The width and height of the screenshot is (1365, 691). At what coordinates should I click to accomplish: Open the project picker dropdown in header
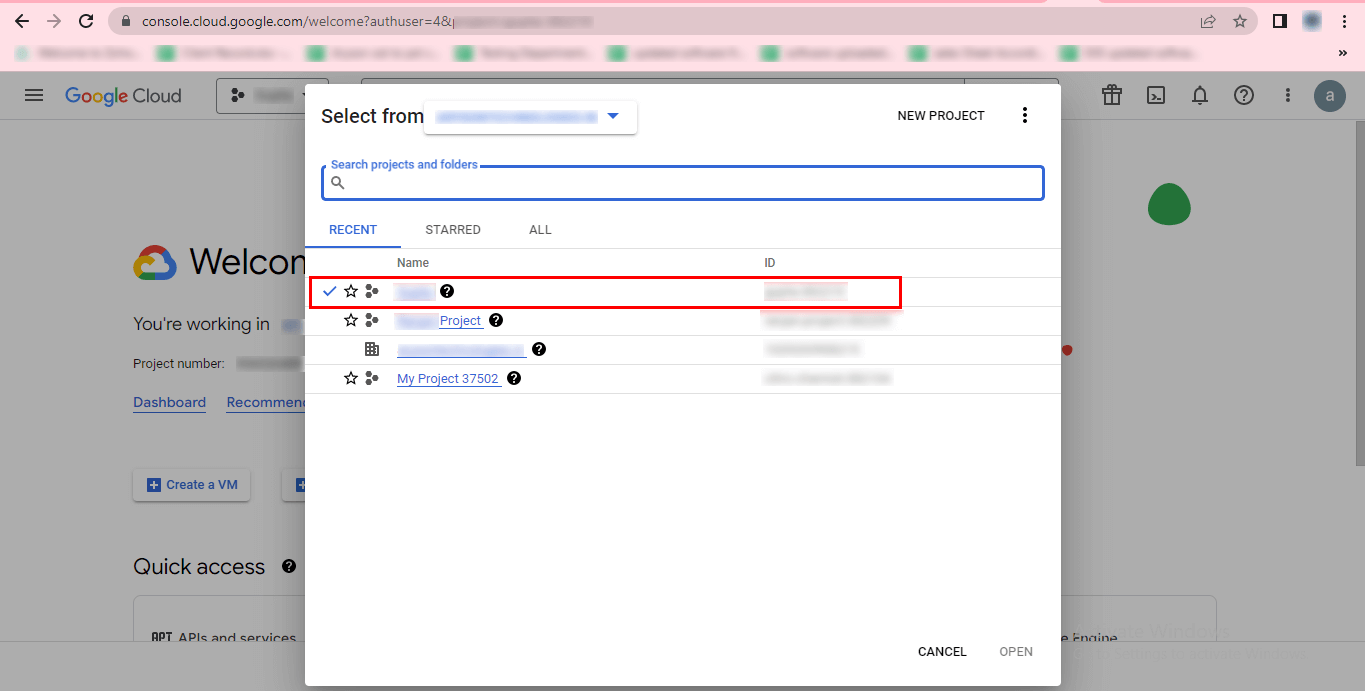click(272, 96)
